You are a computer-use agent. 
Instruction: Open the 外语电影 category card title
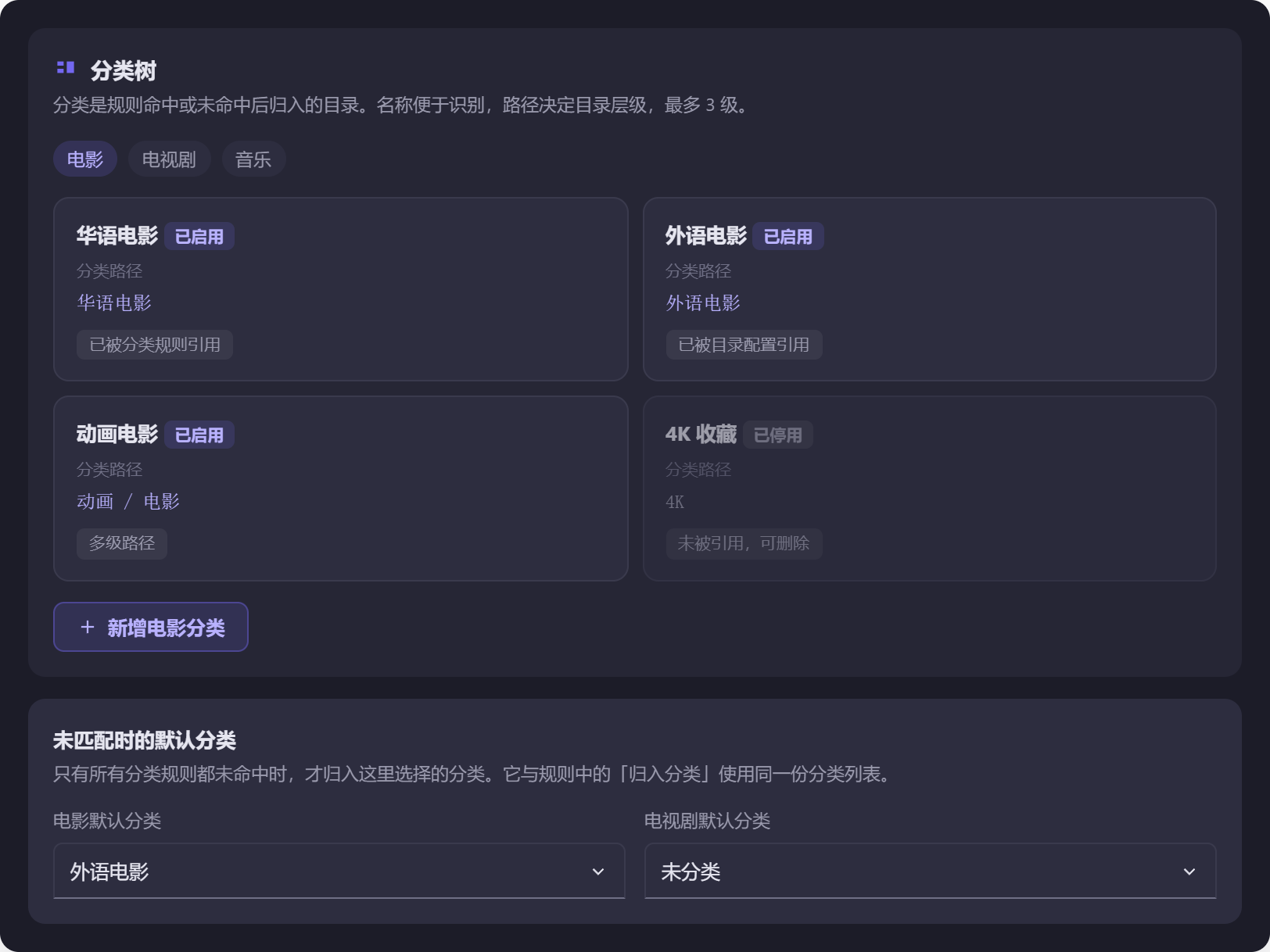coord(706,235)
